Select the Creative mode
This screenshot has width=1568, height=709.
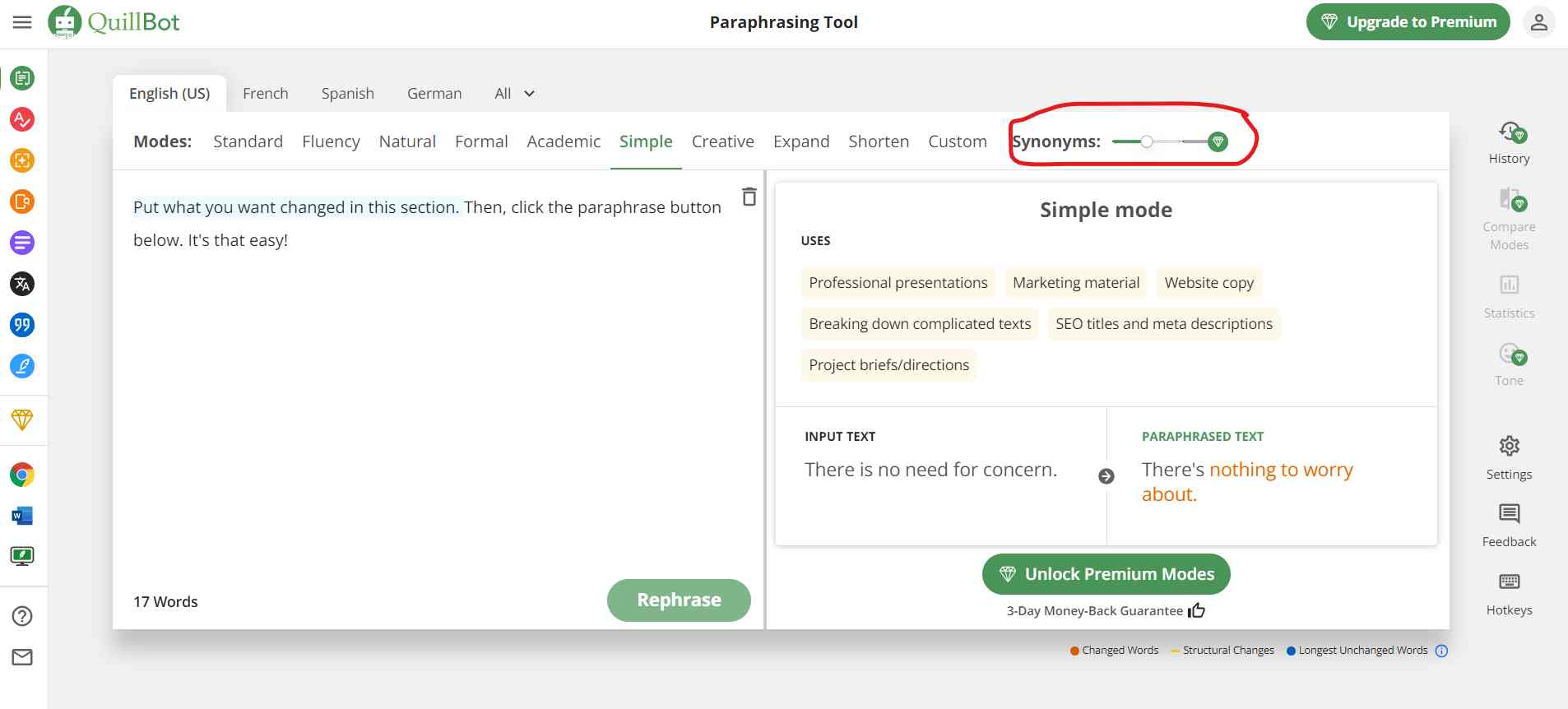[722, 141]
